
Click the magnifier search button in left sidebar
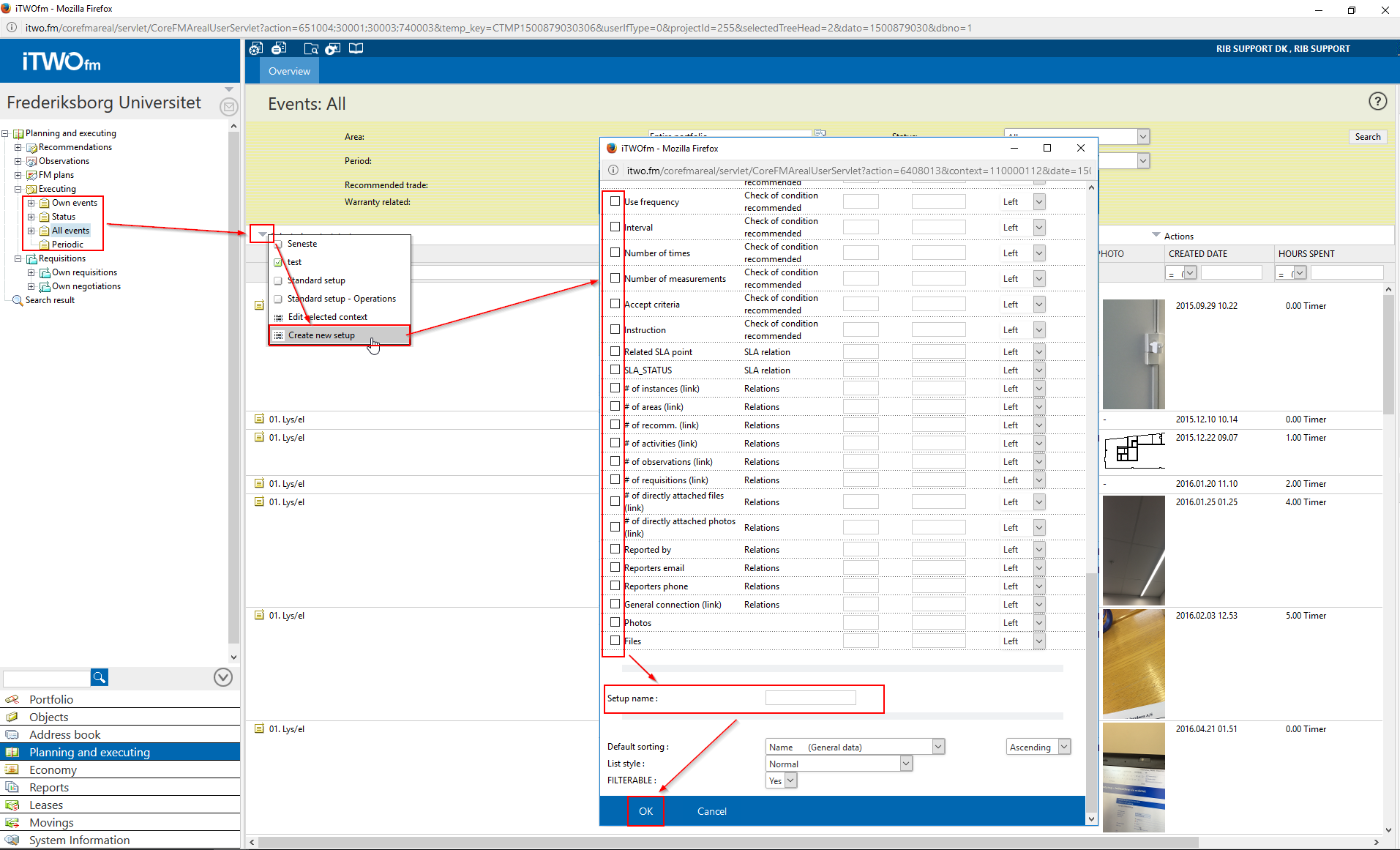pyautogui.click(x=99, y=677)
